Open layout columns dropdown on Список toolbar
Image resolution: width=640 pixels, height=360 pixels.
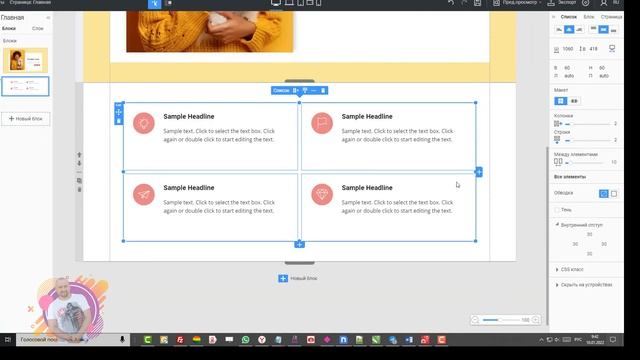(296, 91)
